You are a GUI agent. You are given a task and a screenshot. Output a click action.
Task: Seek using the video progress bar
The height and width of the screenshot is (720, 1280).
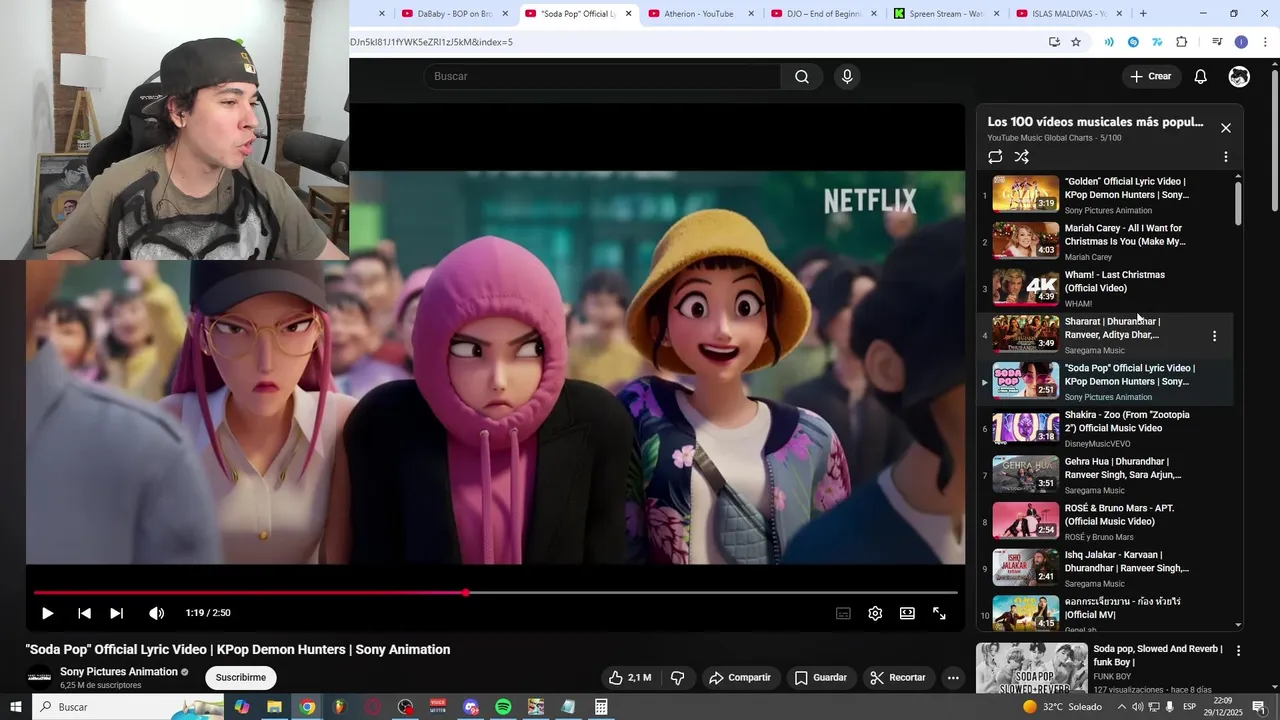[495, 593]
